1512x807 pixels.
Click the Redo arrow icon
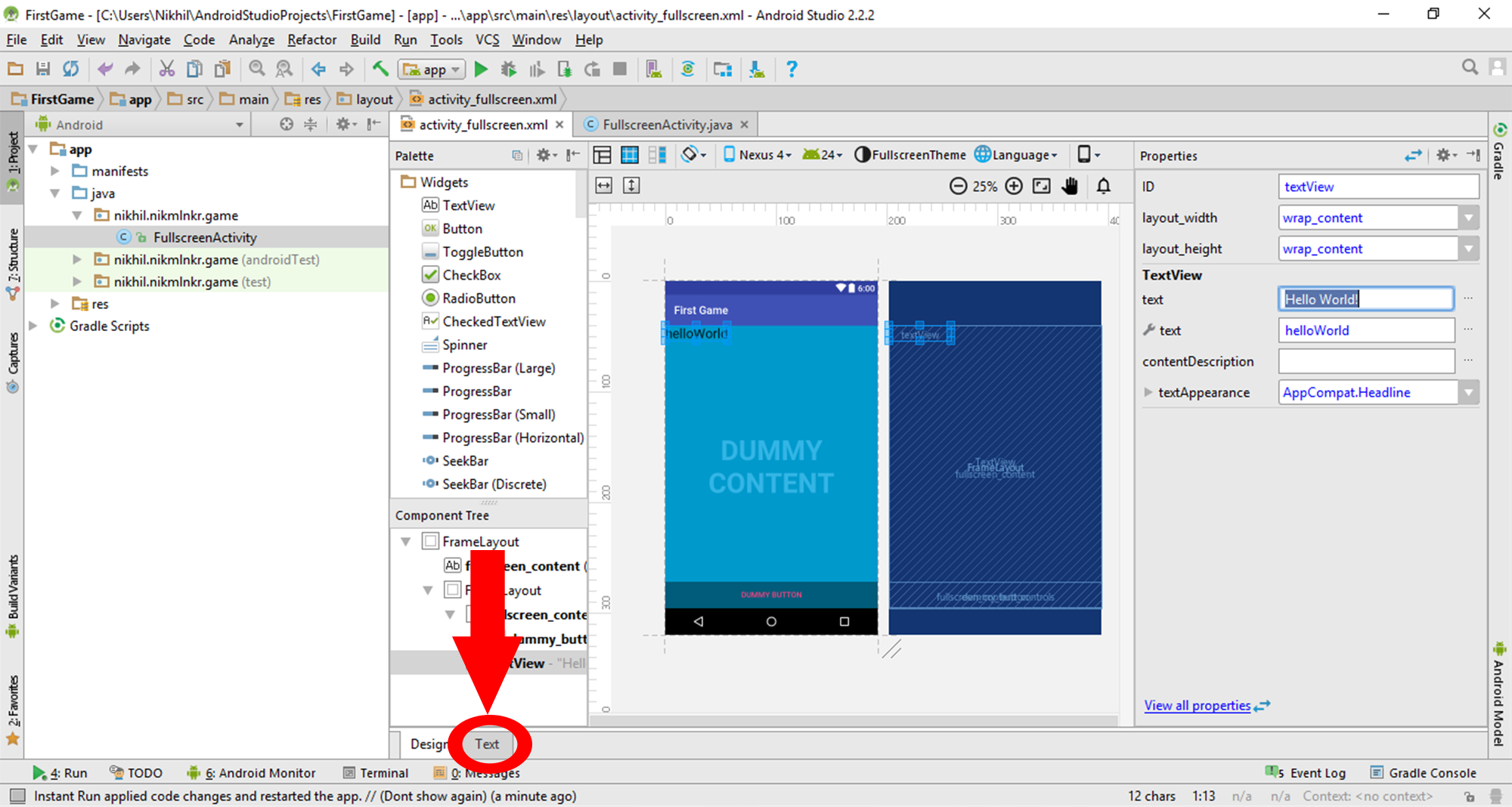click(132, 70)
